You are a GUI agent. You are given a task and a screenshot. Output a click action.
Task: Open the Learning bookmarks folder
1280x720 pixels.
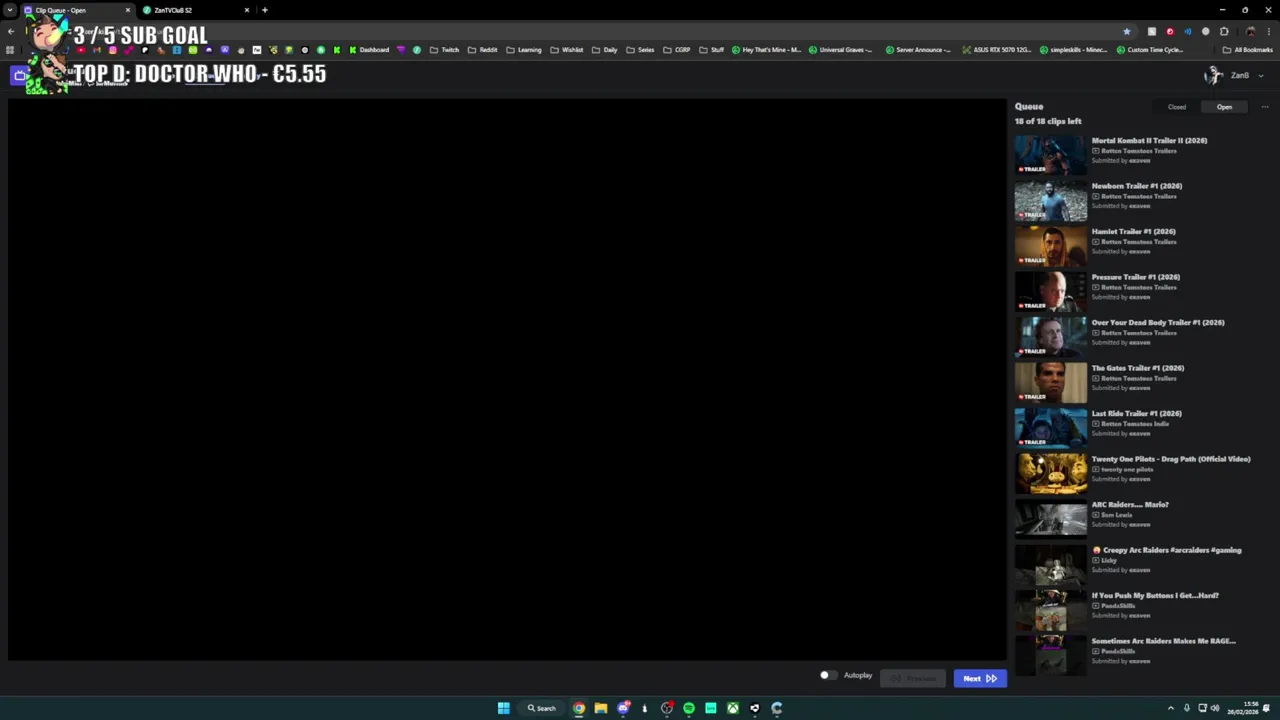(523, 50)
